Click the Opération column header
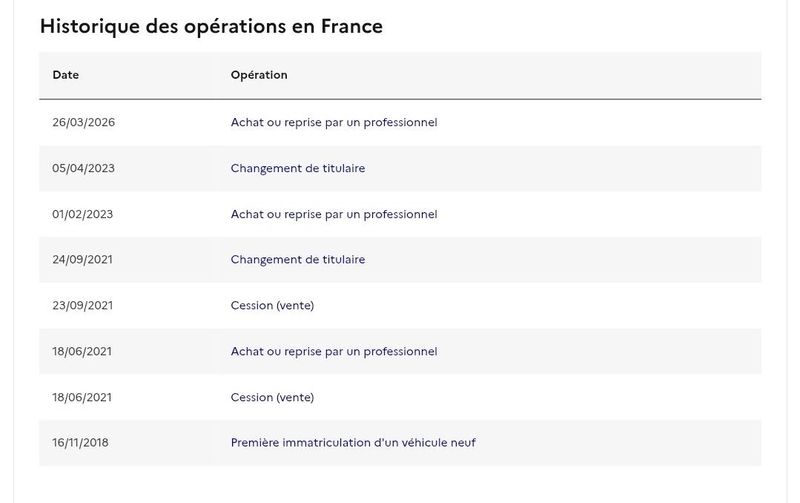The width and height of the screenshot is (800, 503). tap(259, 75)
